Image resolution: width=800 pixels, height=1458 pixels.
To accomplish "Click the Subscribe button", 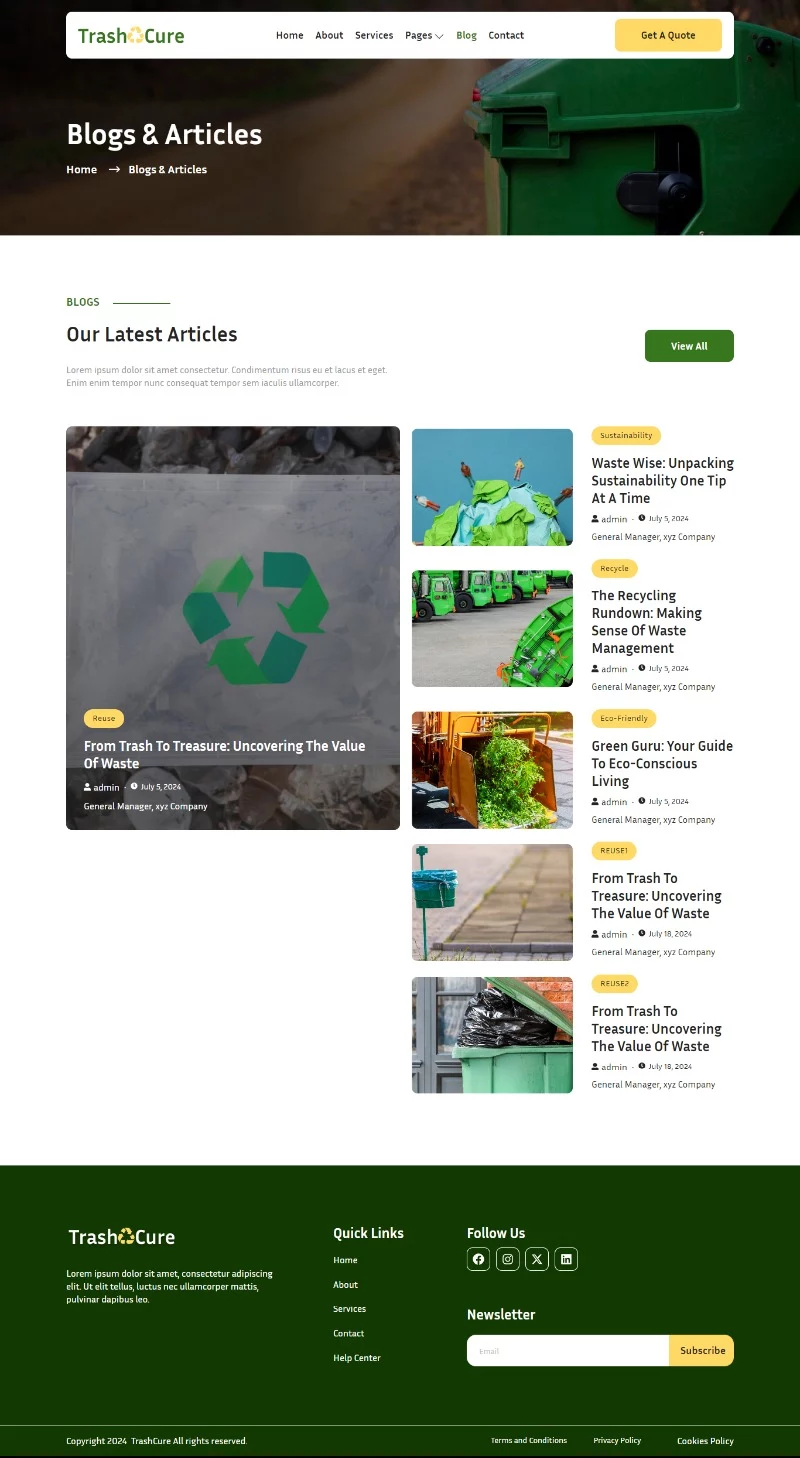I will [x=702, y=1350].
